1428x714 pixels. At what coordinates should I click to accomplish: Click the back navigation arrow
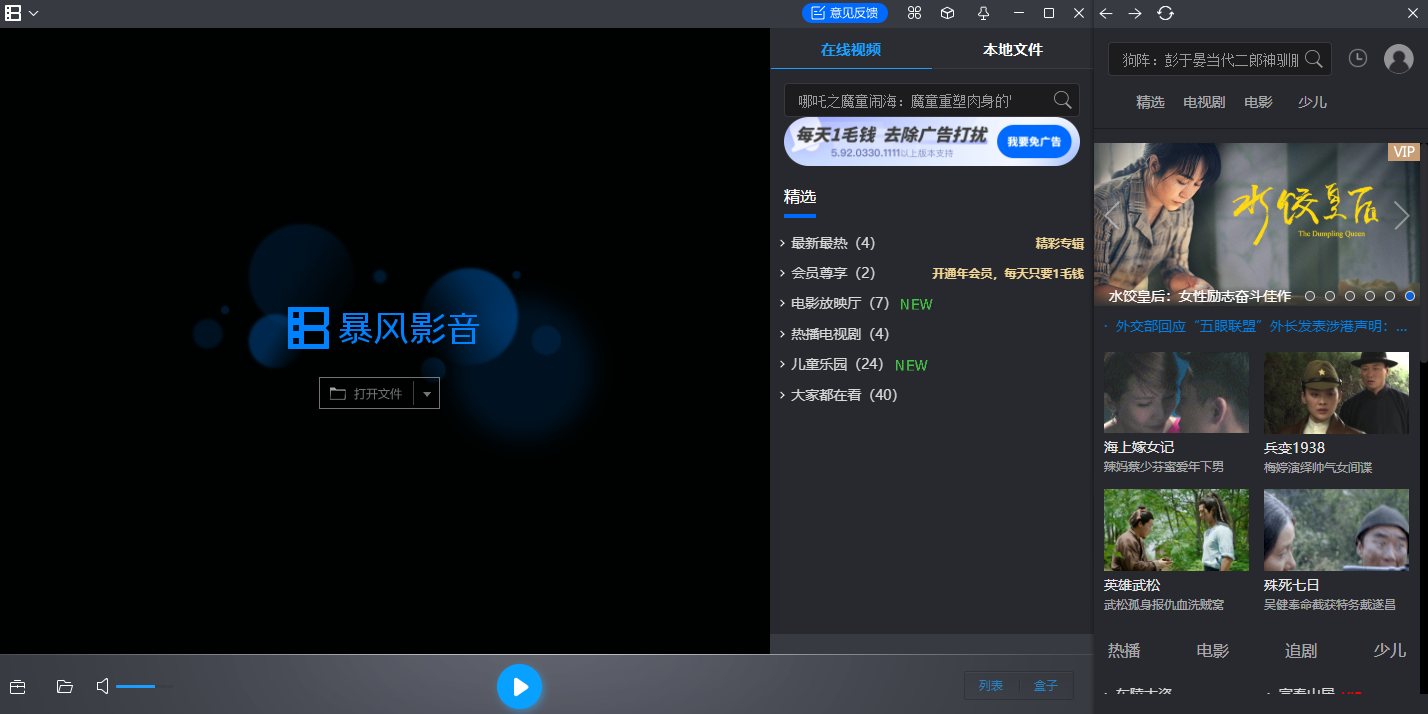pos(1106,13)
